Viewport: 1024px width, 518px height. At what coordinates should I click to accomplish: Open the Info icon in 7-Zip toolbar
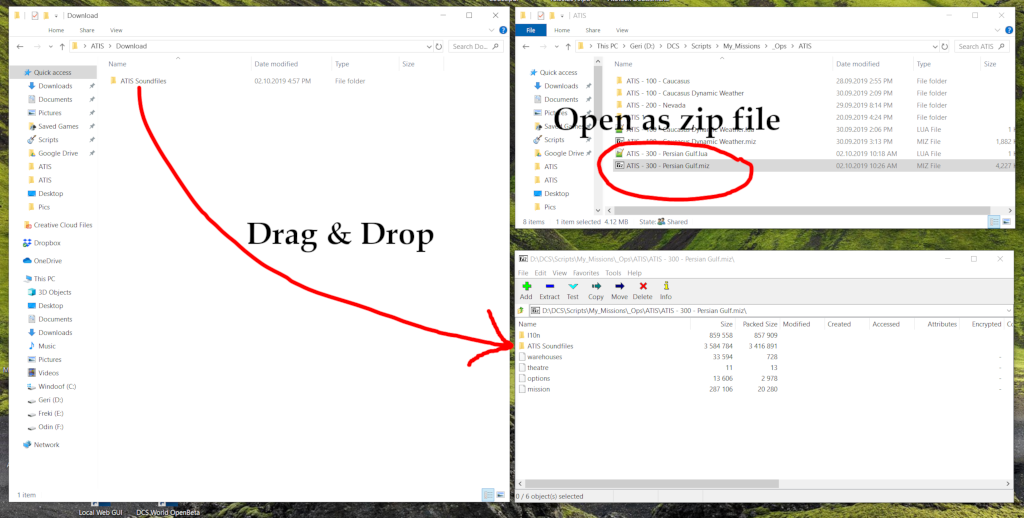point(665,289)
